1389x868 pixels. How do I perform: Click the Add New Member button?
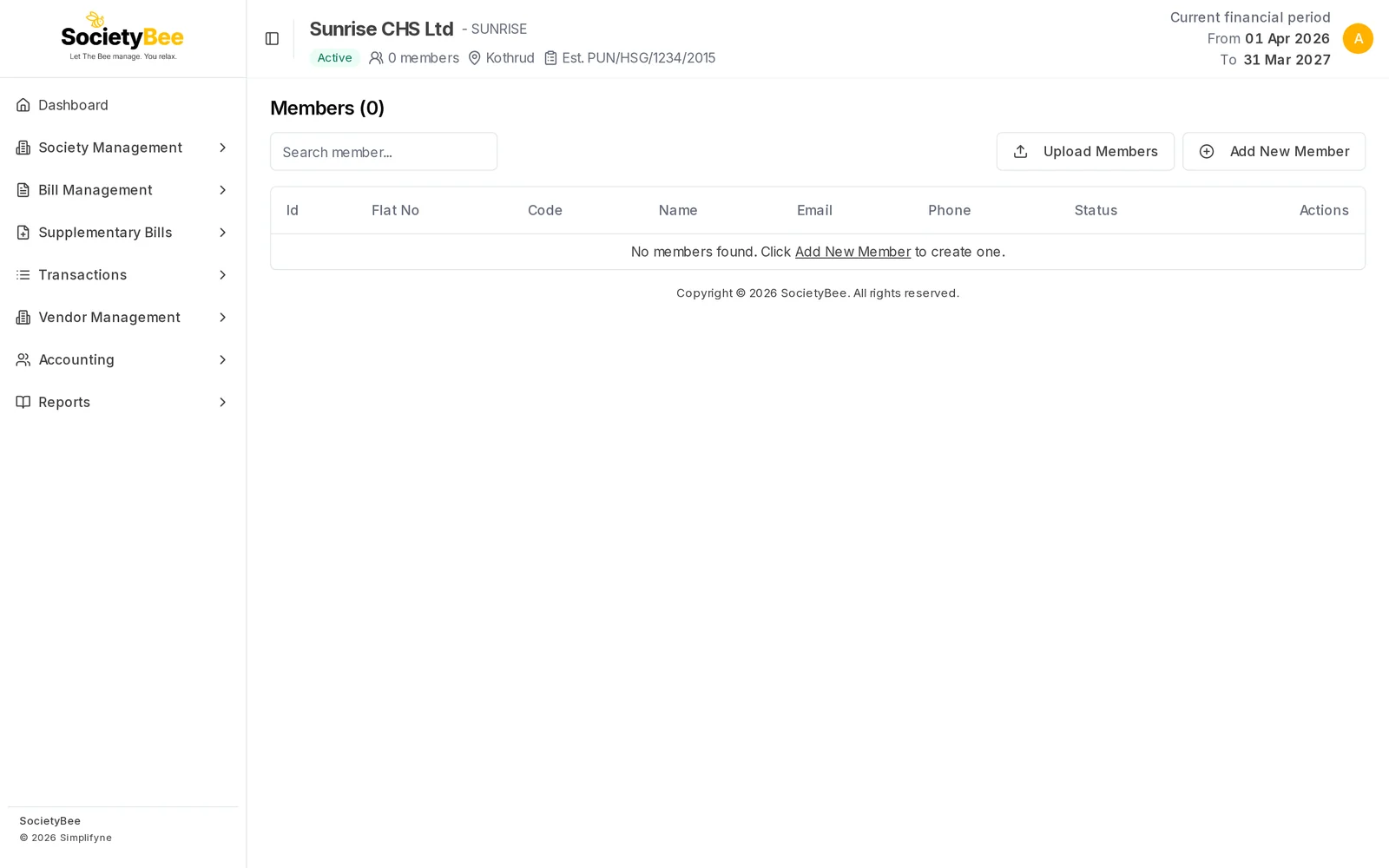[1274, 151]
